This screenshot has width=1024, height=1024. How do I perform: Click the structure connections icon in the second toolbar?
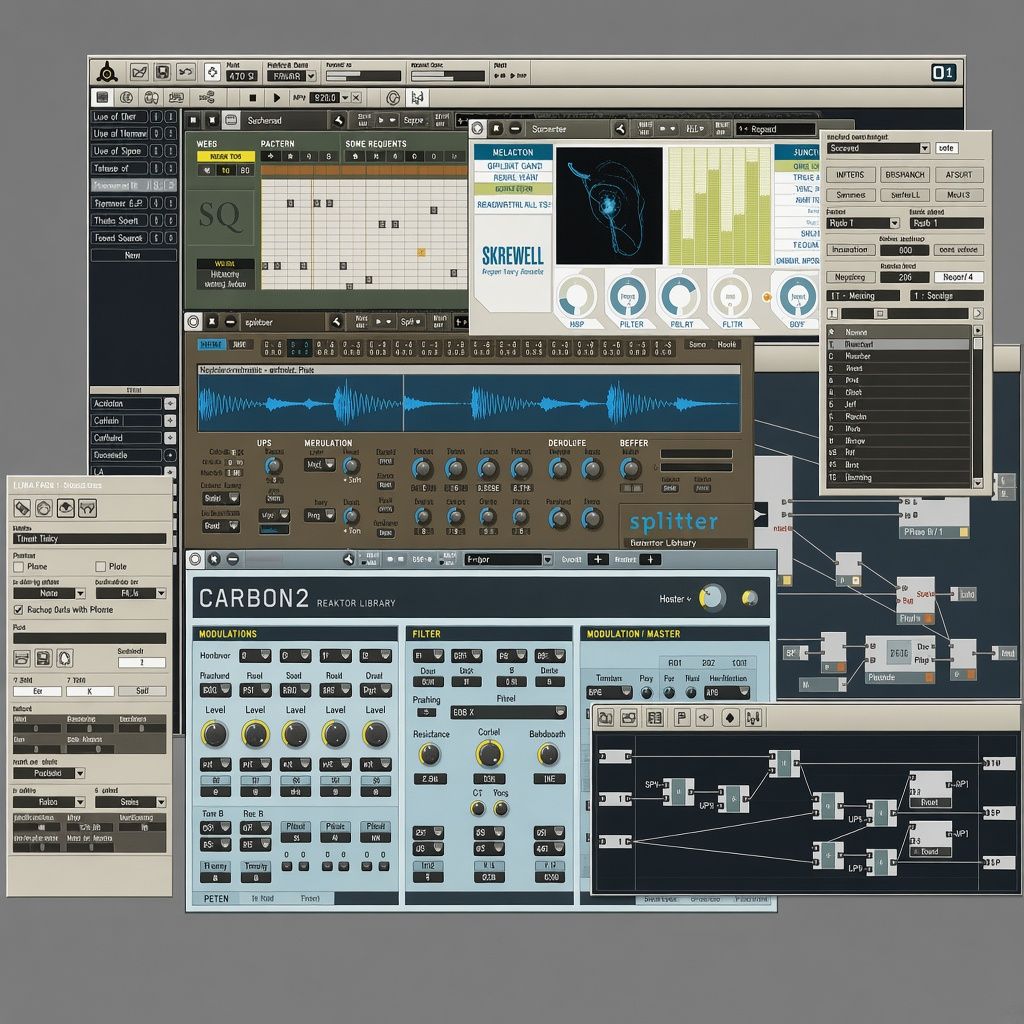coord(207,98)
